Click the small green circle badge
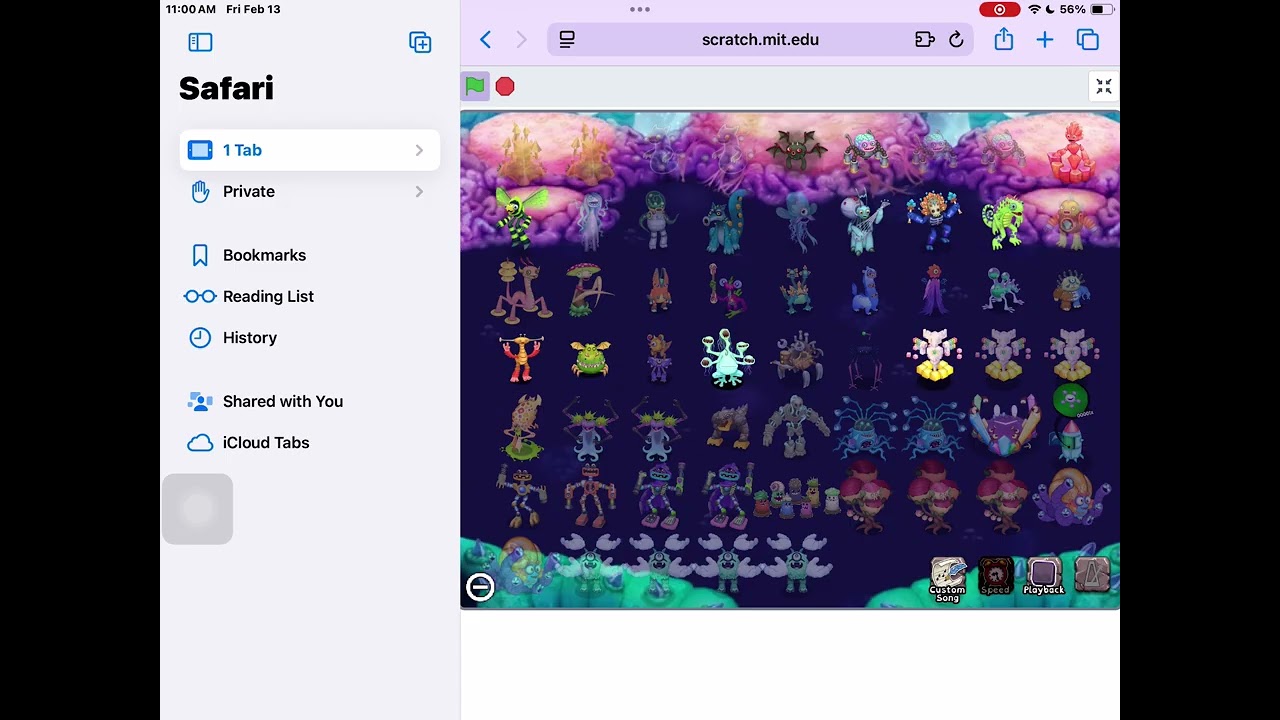The height and width of the screenshot is (720, 1280). pyautogui.click(x=1070, y=400)
